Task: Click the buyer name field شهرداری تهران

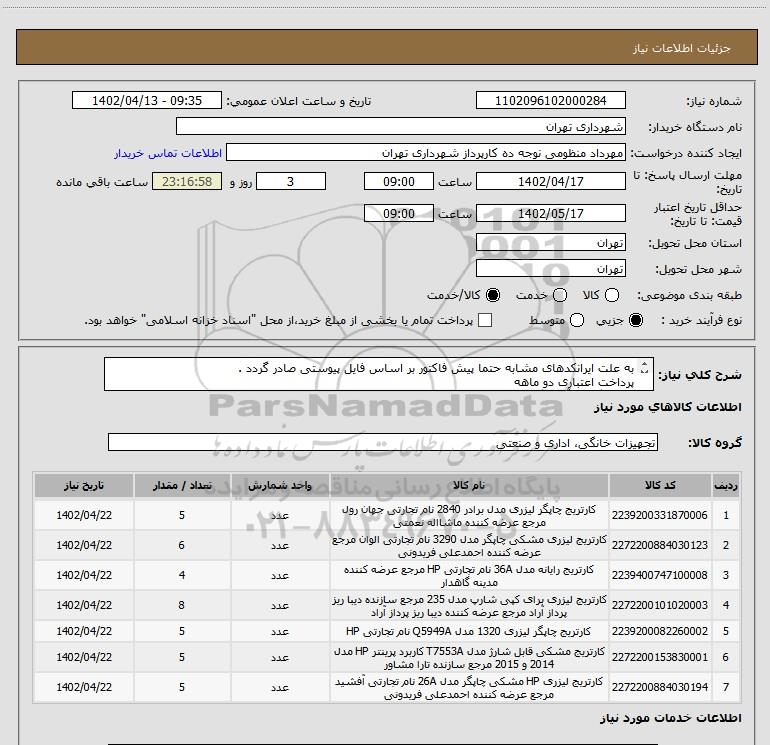Action: click(401, 126)
